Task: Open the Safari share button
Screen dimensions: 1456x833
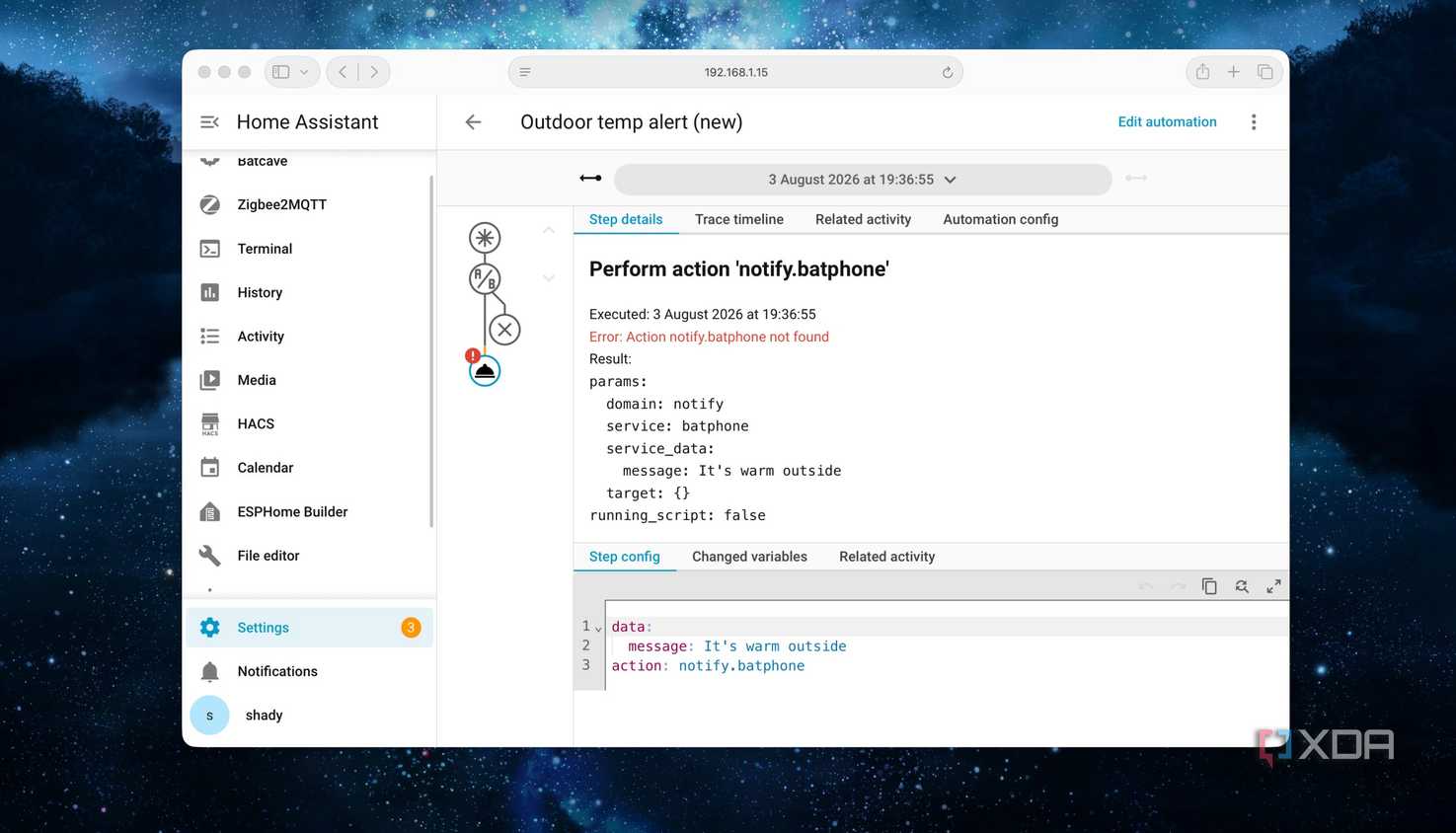Action: click(x=1202, y=72)
